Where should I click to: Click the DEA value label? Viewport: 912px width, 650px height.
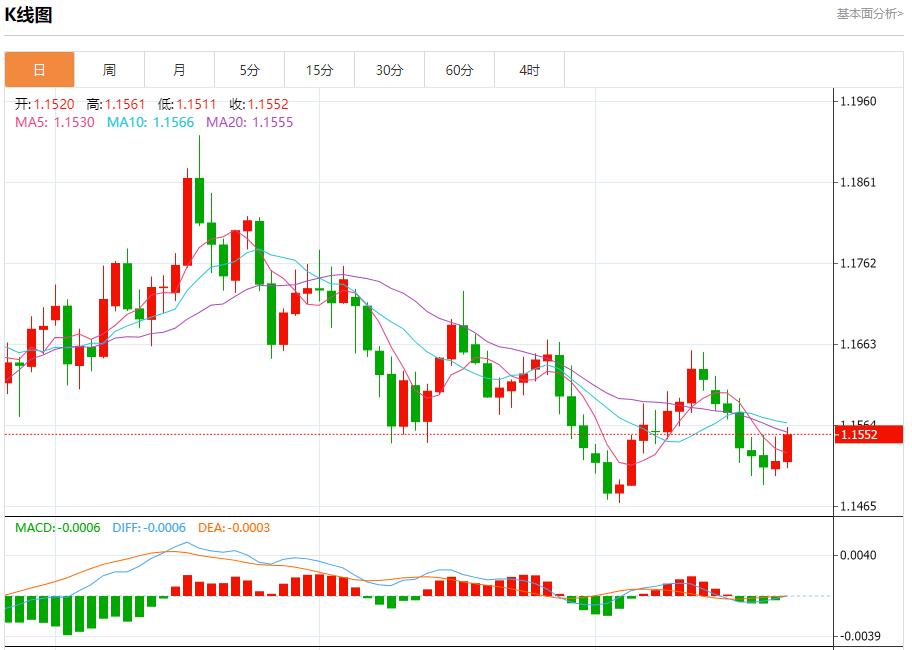click(233, 528)
